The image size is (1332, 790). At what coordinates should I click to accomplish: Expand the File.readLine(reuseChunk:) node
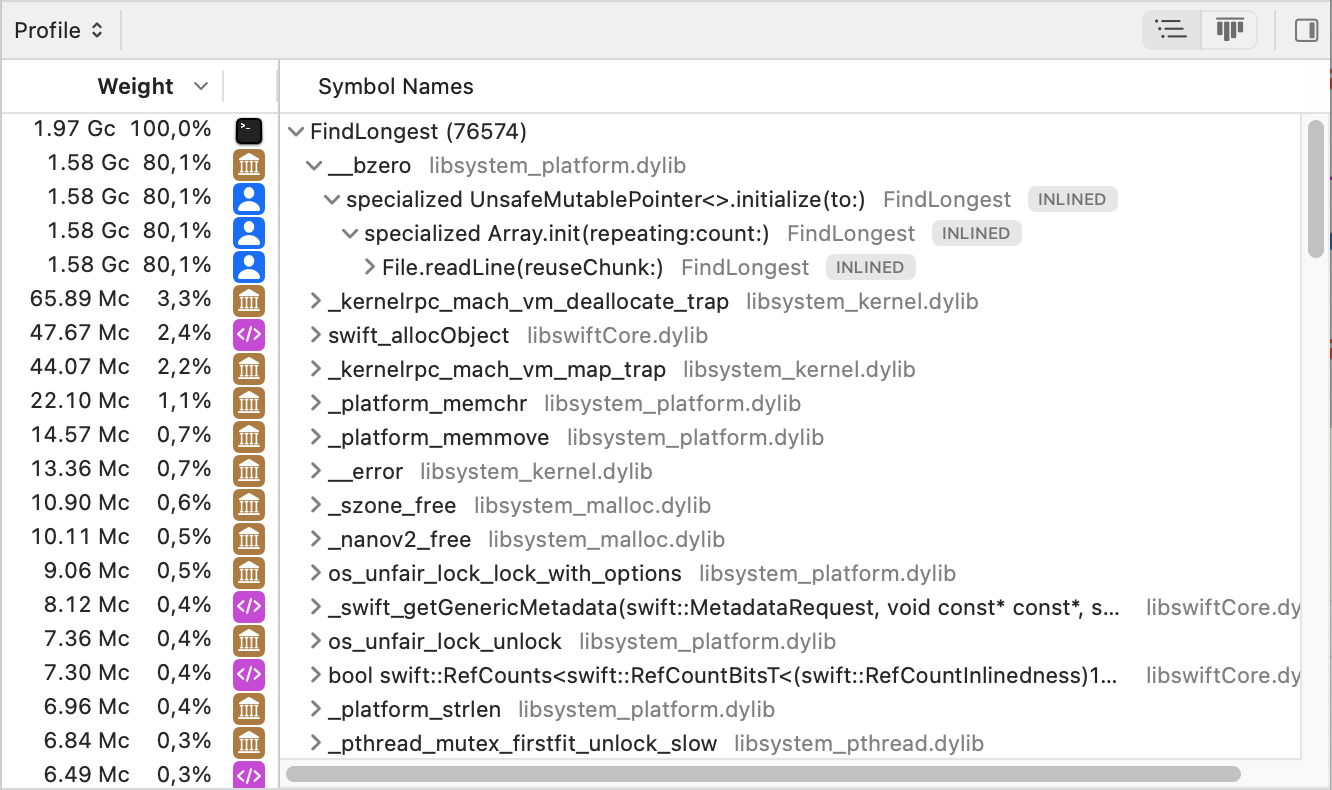[368, 267]
